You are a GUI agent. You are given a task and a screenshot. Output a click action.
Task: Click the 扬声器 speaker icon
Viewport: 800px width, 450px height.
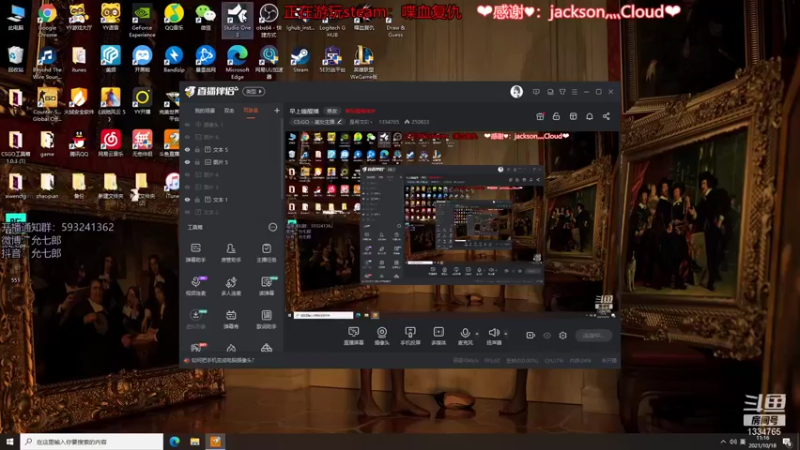[493, 333]
